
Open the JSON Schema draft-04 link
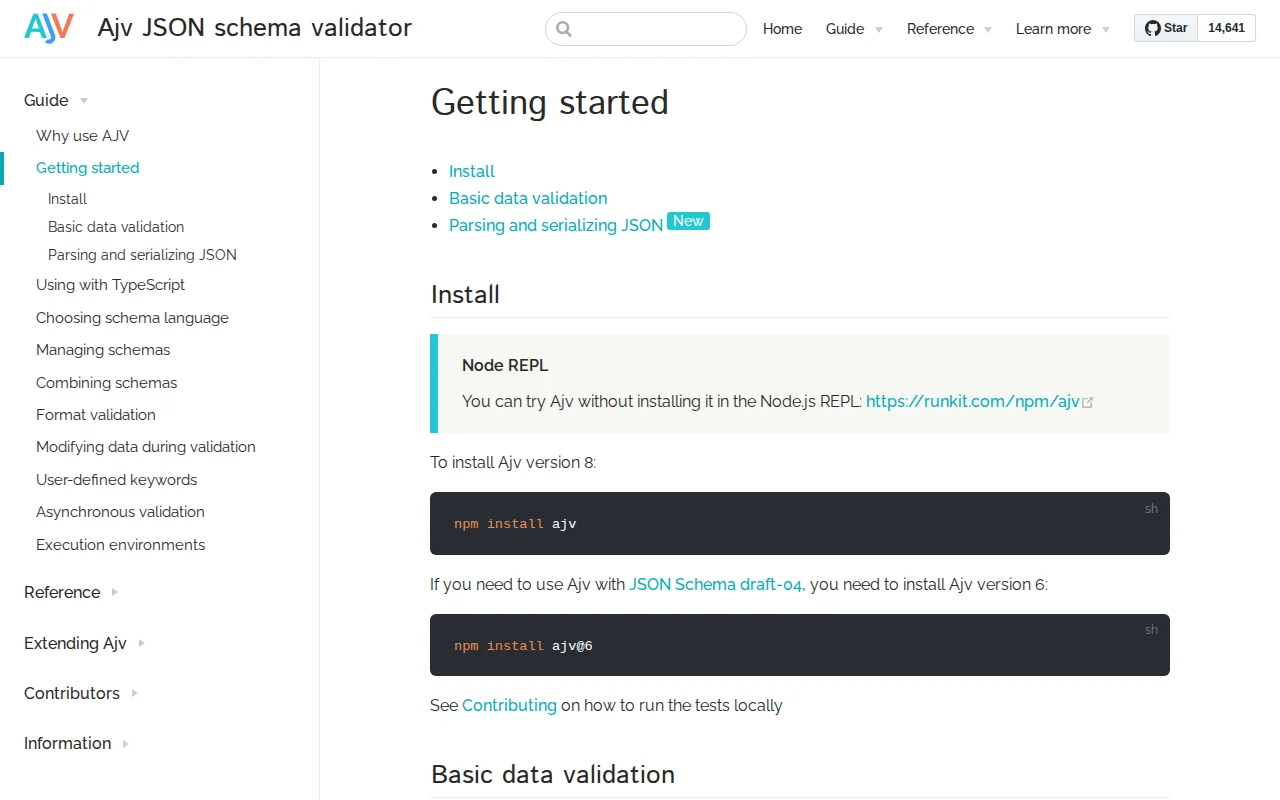click(715, 584)
